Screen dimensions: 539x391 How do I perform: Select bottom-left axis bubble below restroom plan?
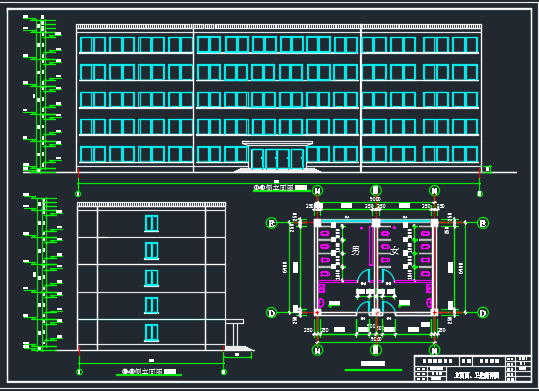317,350
